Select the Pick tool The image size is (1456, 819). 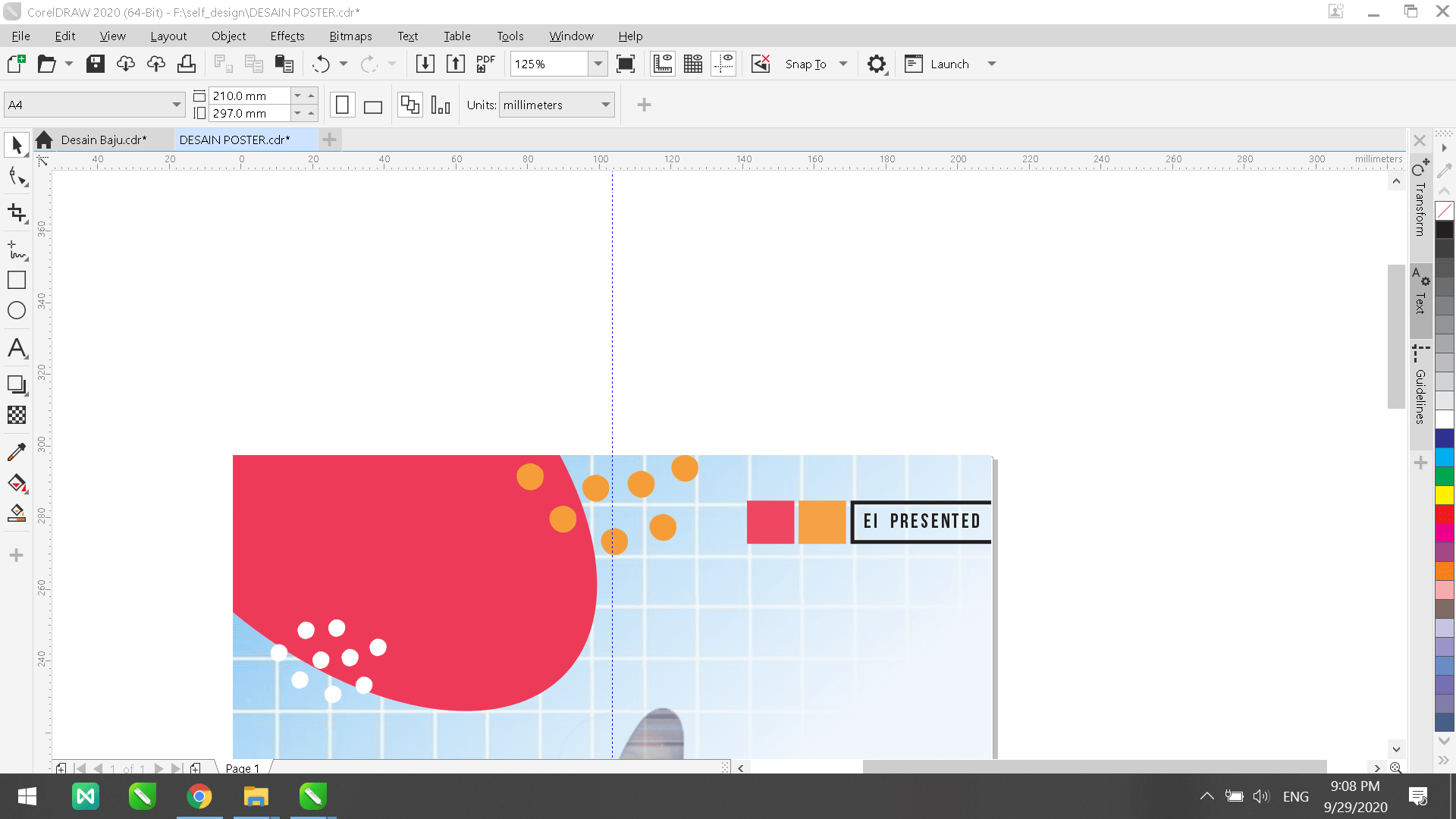pyautogui.click(x=16, y=144)
